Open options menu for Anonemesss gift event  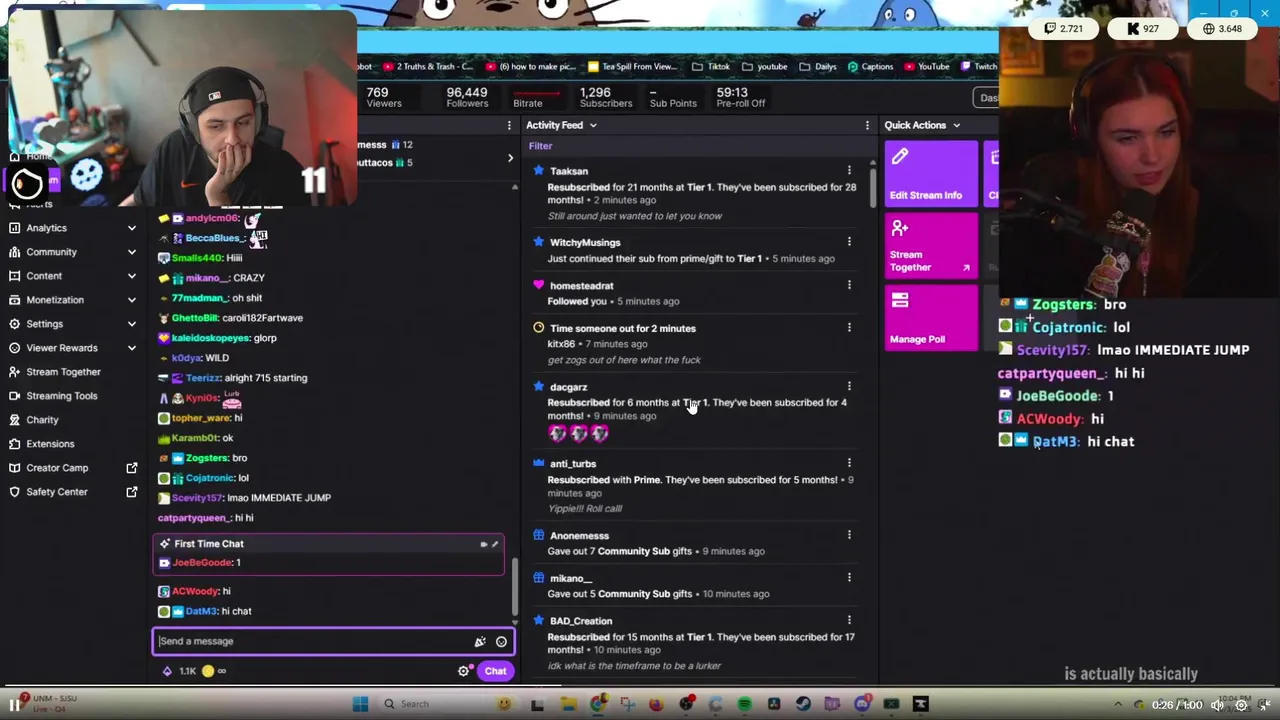click(849, 535)
